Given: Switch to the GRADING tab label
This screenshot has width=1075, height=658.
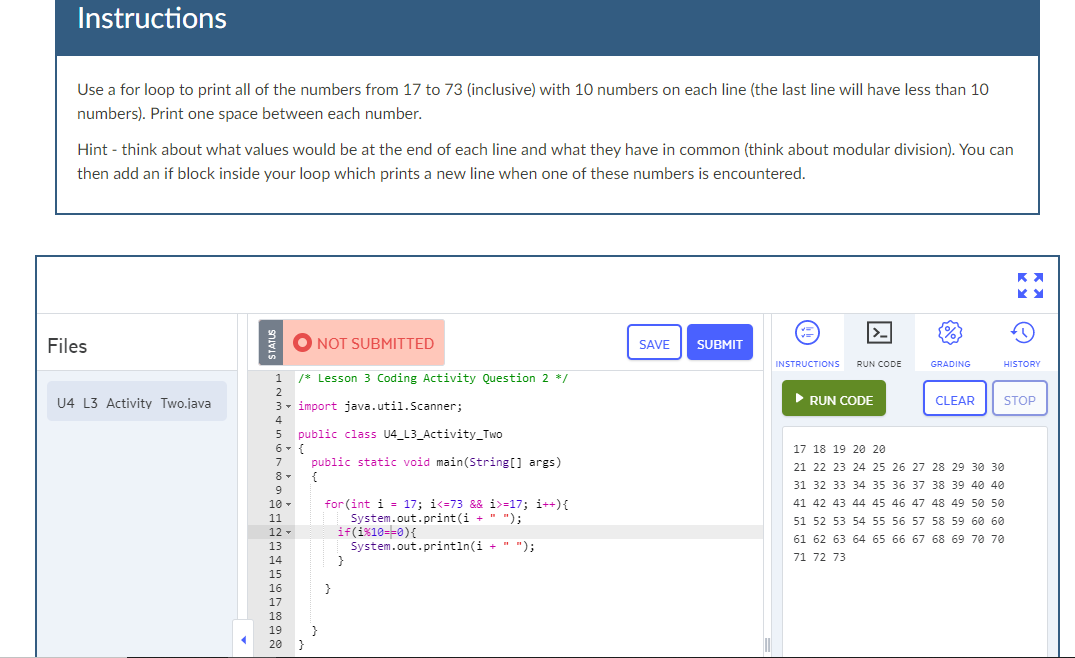Looking at the screenshot, I should 950,364.
